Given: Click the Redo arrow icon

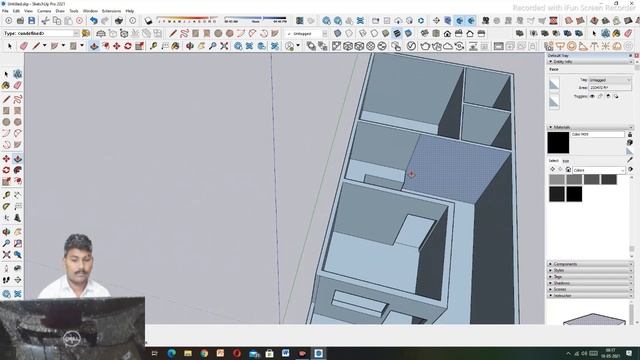Looking at the screenshot, I should coord(105,20).
